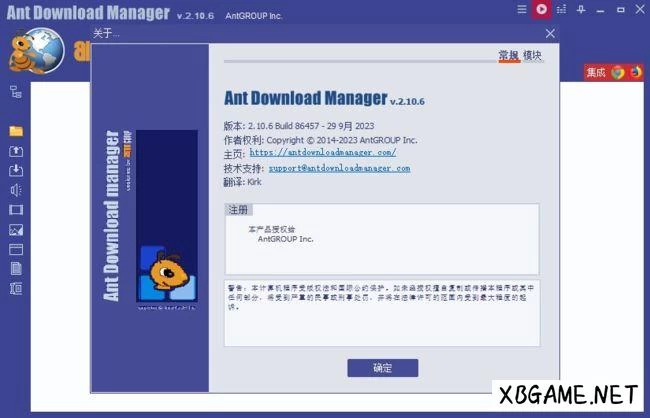Open the antdownloadmanager.com homepage link
This screenshot has height=418, width=650.
tap(322, 153)
